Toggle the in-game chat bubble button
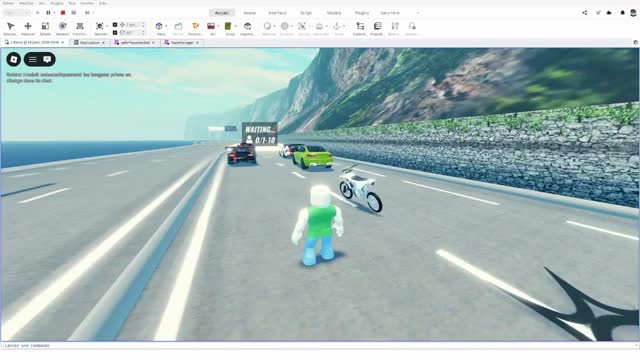640x360 pixels. point(47,60)
